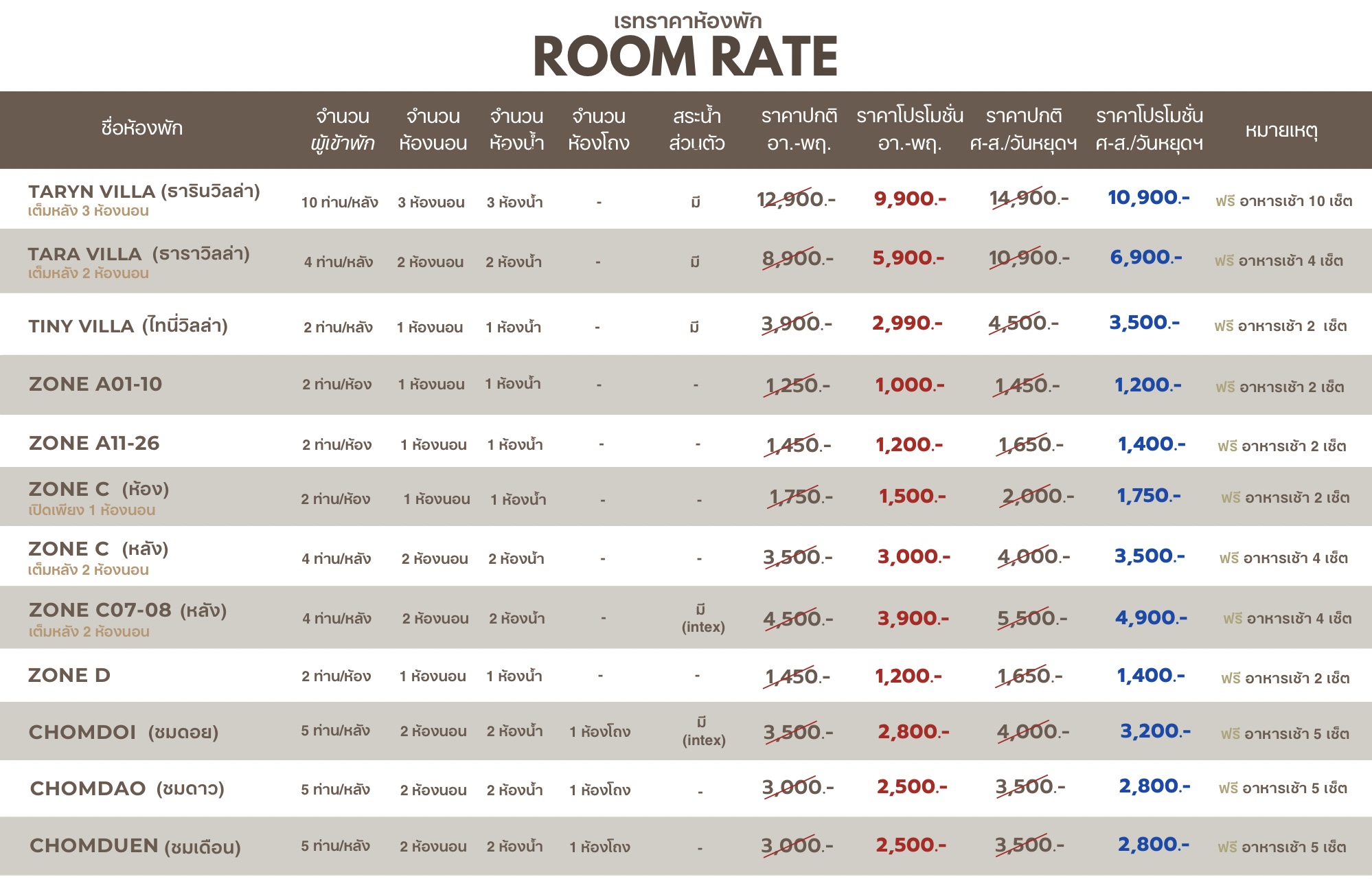The image size is (1372, 890).
Task: Select the CHOMDOI room name
Action: pyautogui.click(x=124, y=732)
